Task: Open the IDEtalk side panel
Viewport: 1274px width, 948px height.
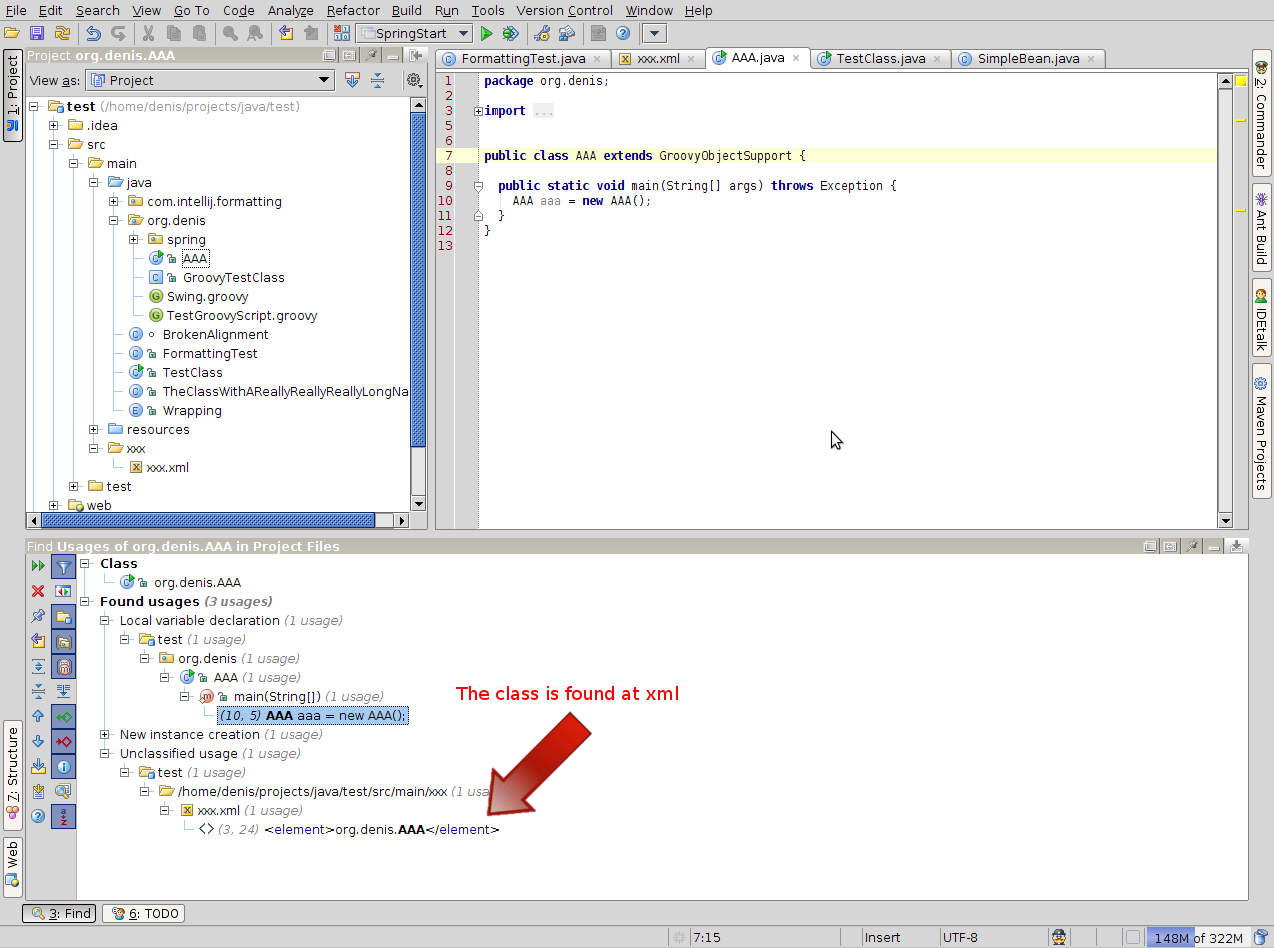Action: coord(1261,317)
